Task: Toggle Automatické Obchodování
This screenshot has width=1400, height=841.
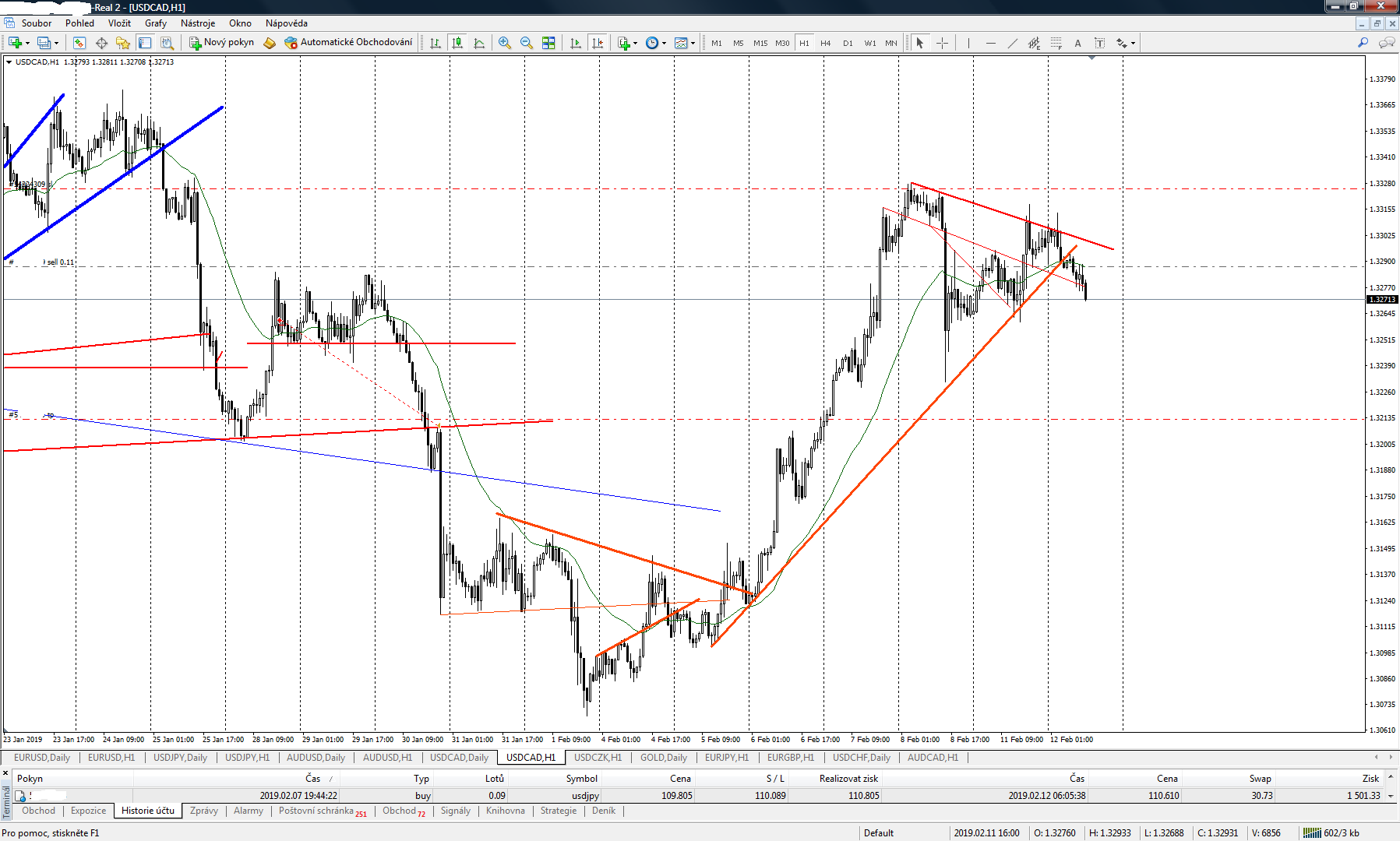Action: click(348, 43)
